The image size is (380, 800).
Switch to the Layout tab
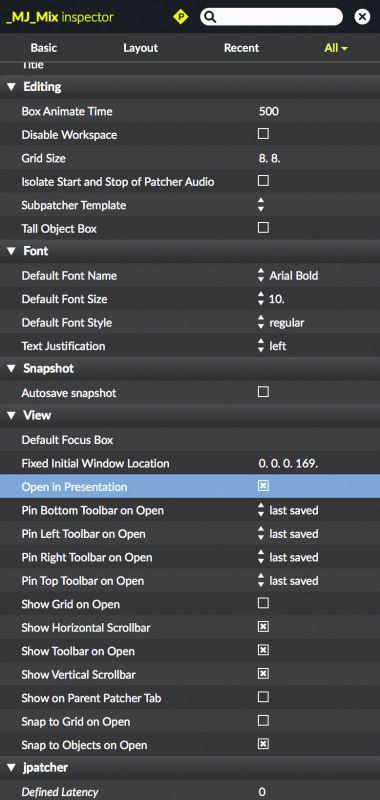point(140,48)
